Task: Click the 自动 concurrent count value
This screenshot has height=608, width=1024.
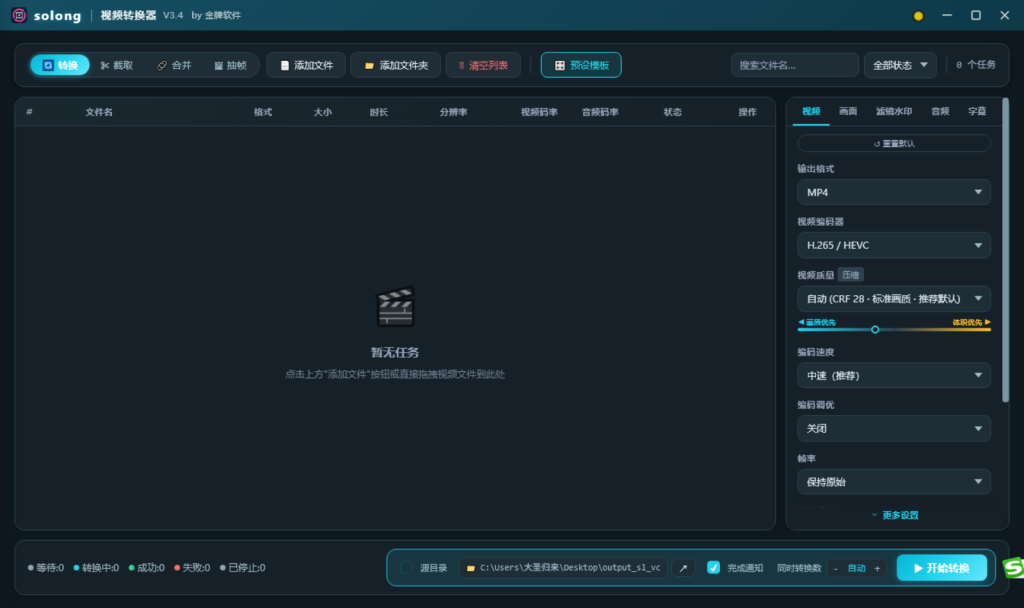Action: [856, 568]
